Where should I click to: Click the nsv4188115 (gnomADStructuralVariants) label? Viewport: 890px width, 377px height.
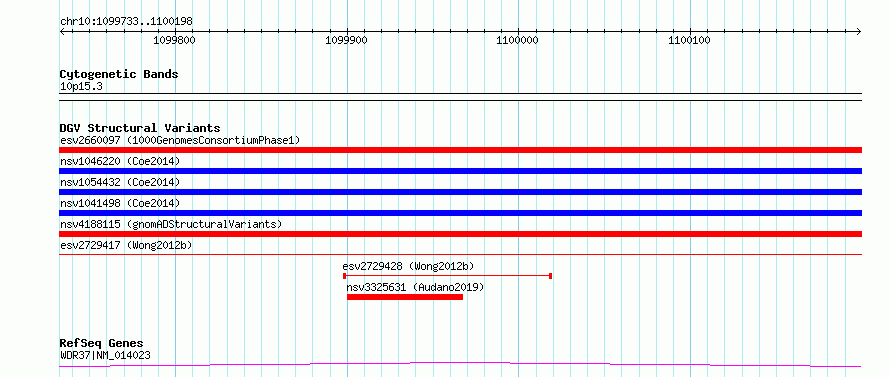(171, 224)
